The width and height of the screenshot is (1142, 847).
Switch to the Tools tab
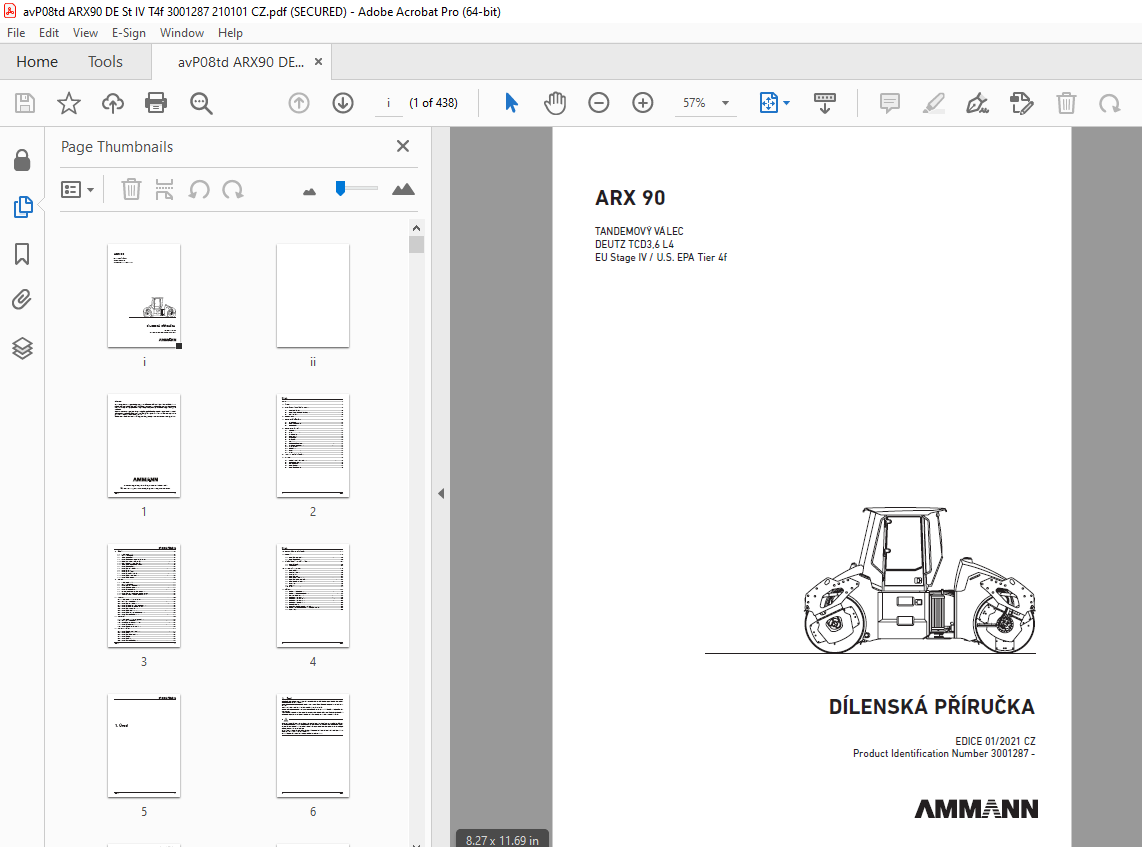[106, 62]
